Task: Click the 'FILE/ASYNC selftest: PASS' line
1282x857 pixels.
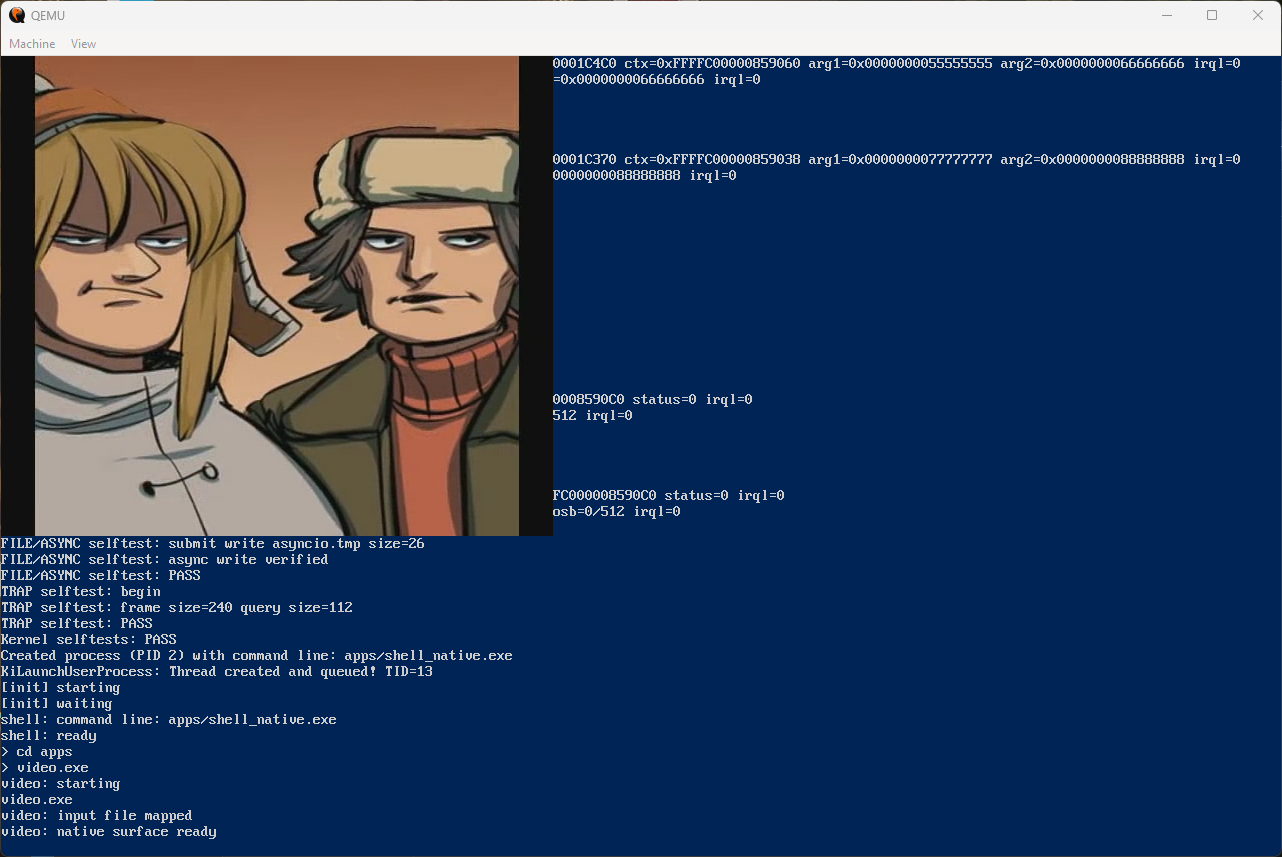Action: click(101, 576)
